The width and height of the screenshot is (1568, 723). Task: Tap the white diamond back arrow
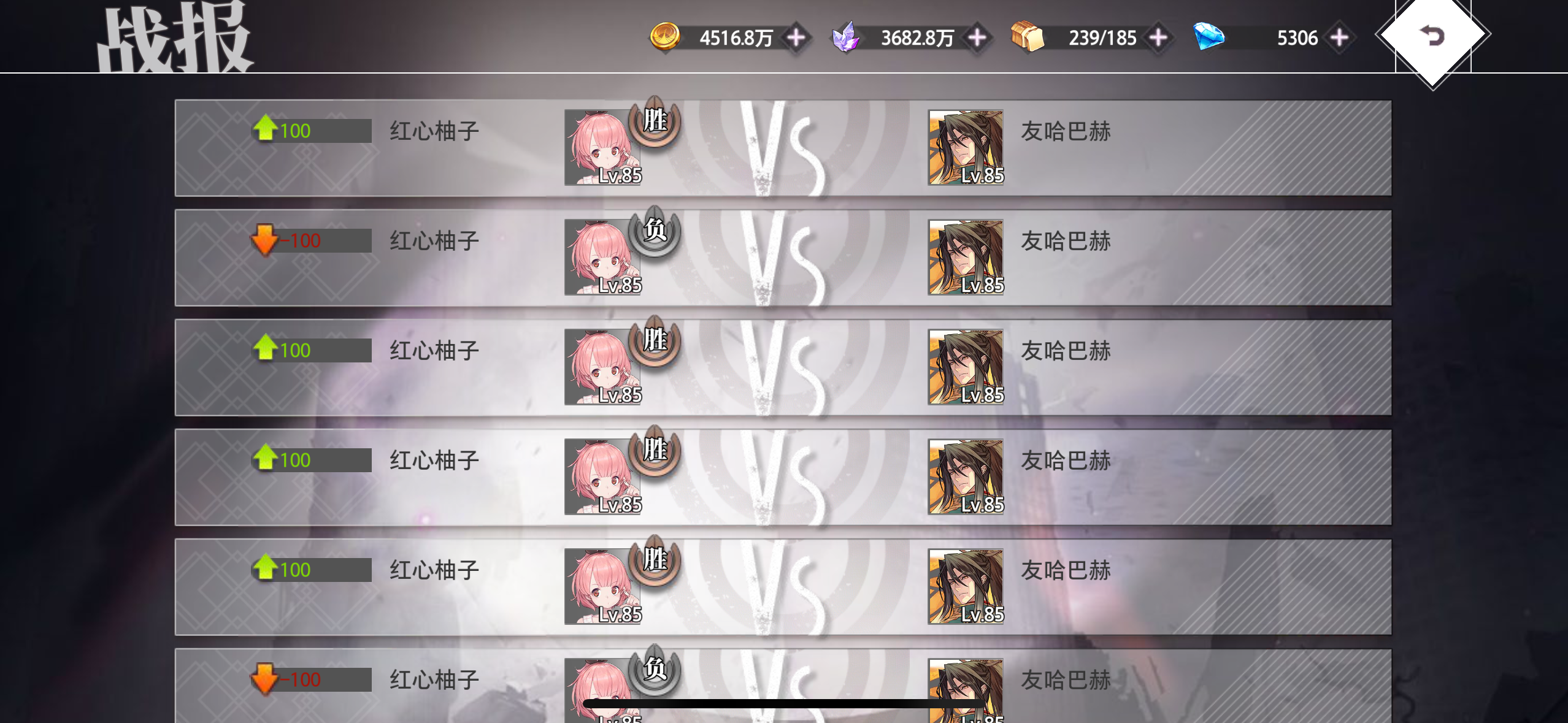point(1432,36)
